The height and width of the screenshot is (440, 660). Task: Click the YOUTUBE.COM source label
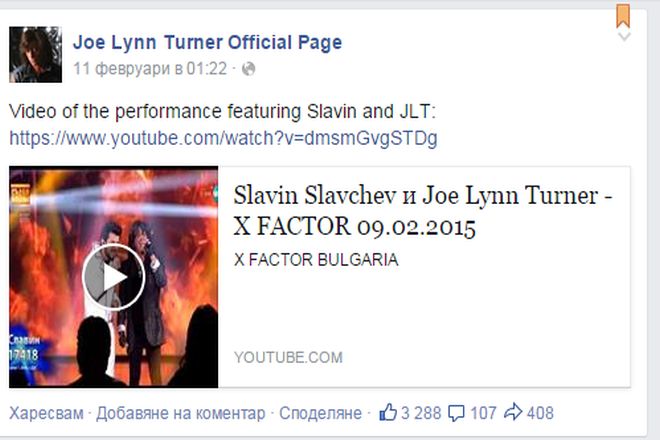(288, 357)
